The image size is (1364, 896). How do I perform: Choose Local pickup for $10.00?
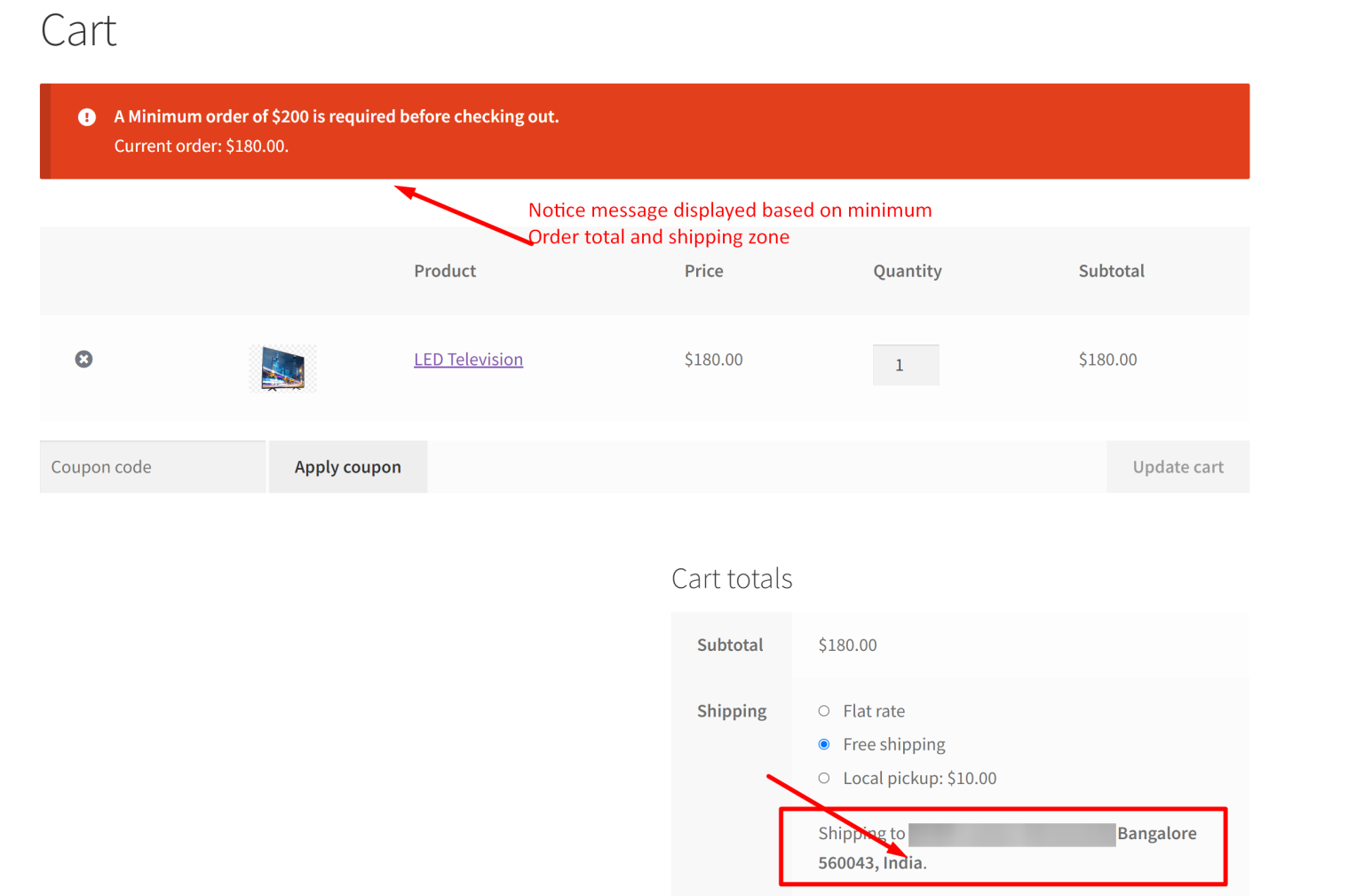(x=824, y=778)
